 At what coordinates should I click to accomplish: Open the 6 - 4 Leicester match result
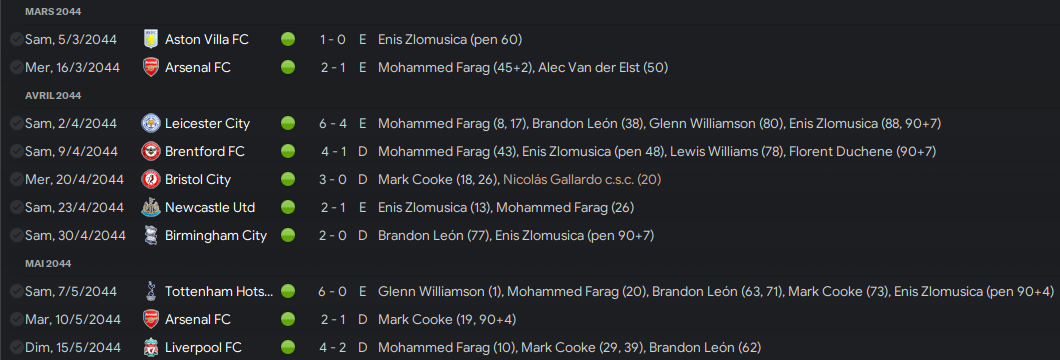(x=333, y=124)
